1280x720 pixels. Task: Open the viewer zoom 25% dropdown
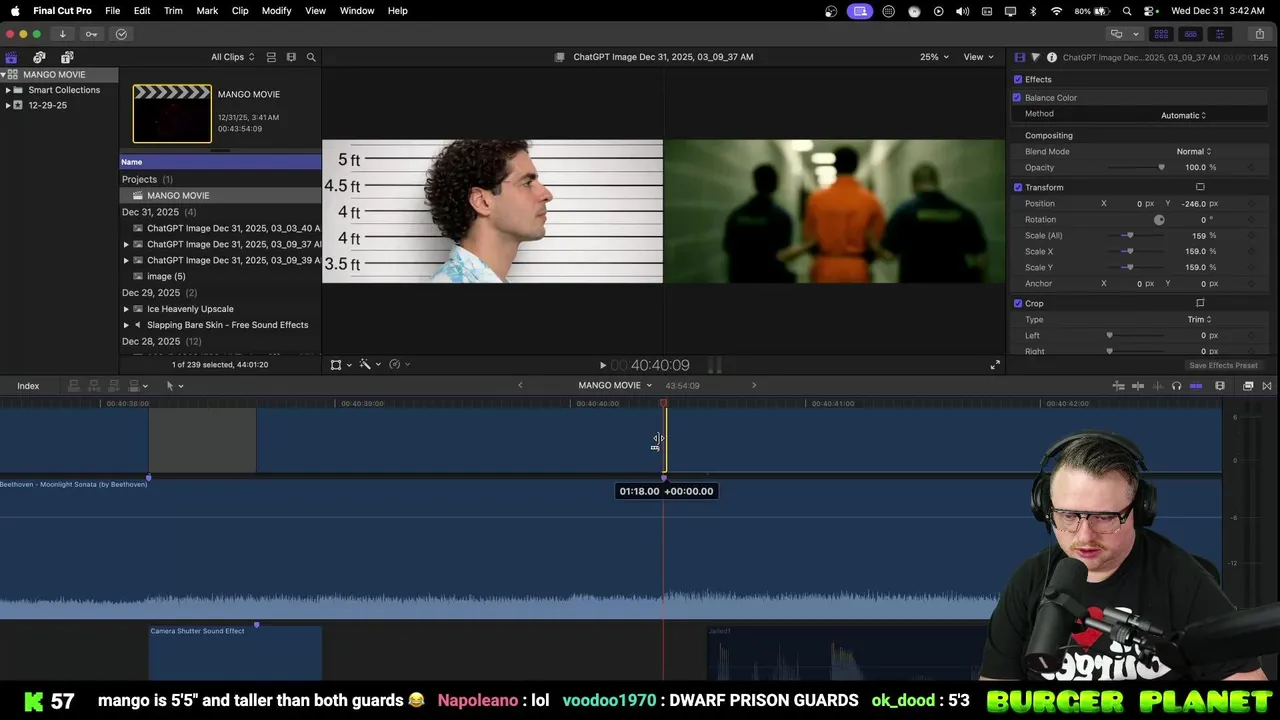[x=934, y=57]
